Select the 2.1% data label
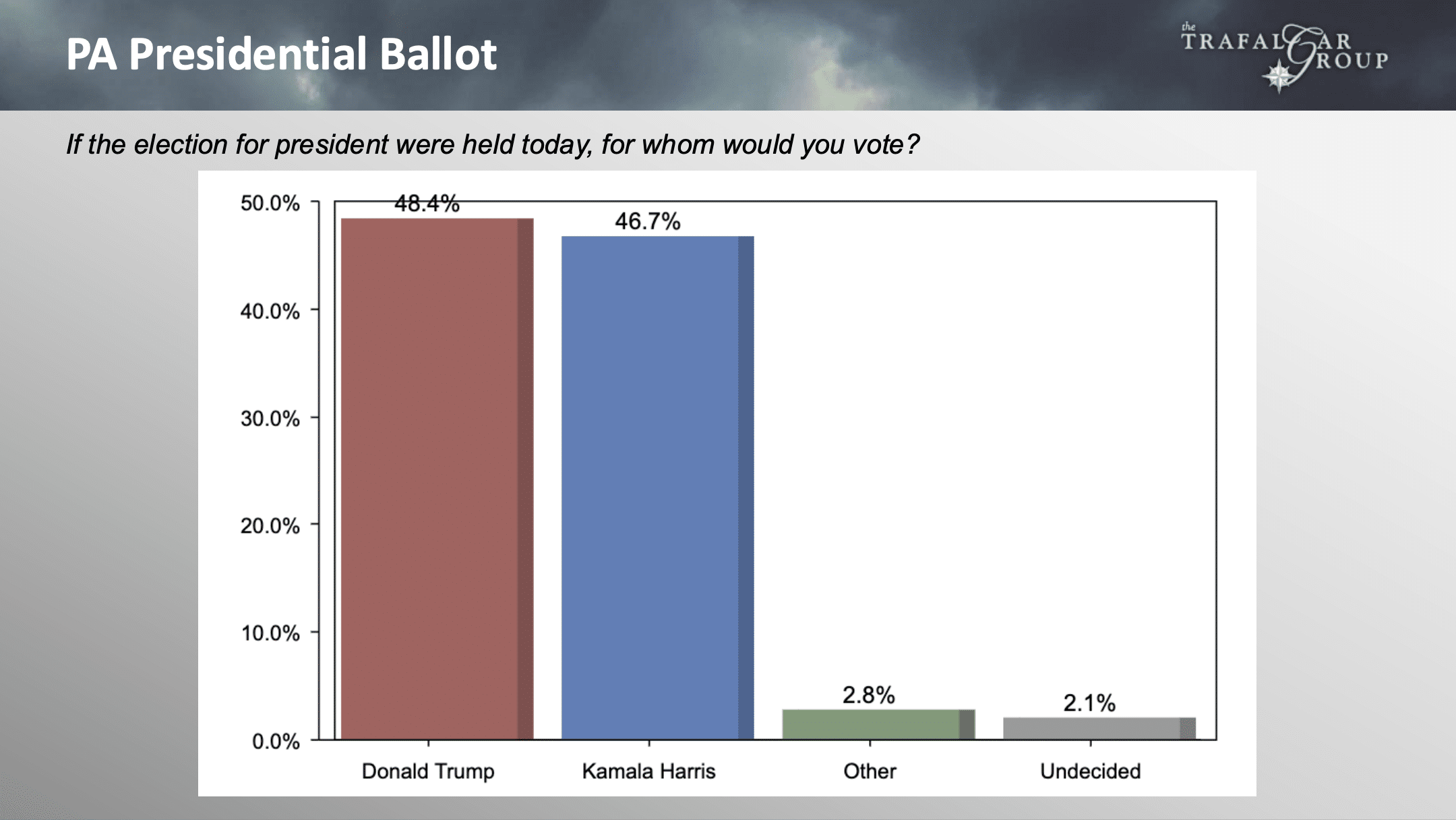This screenshot has height=820, width=1456. (1089, 703)
